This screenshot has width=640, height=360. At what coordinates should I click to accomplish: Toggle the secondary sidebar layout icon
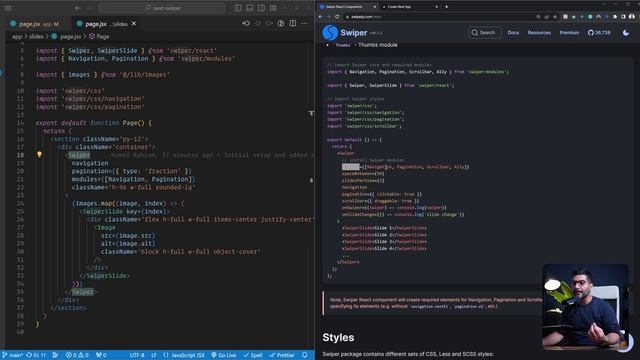(x=262, y=8)
